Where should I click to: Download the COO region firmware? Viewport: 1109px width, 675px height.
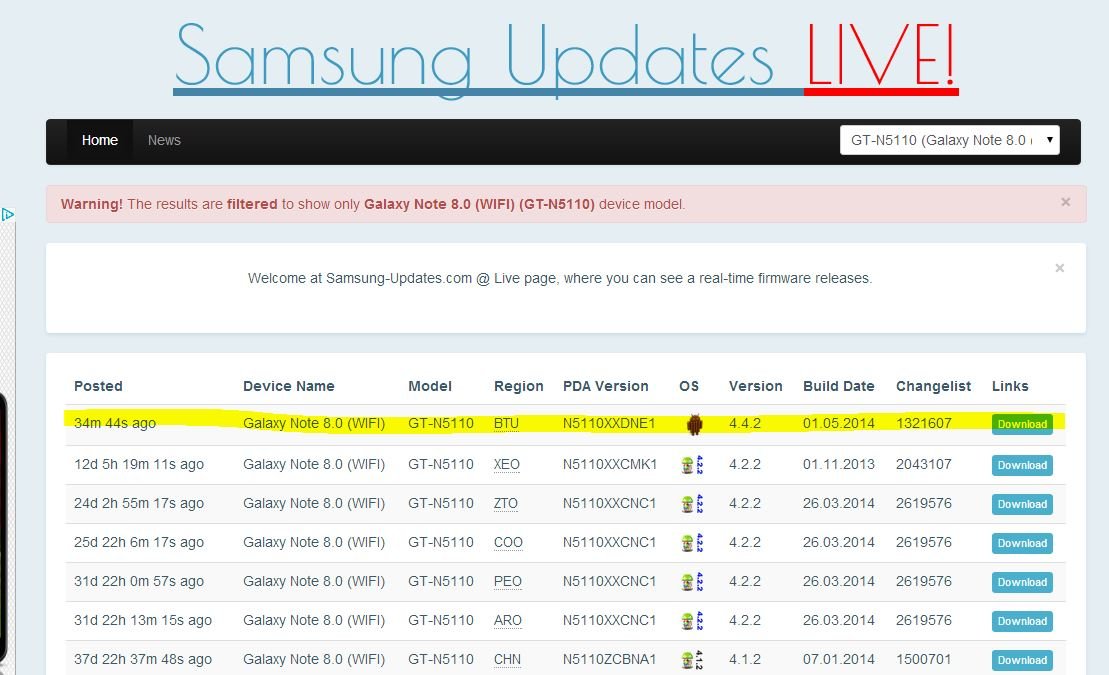[x=1022, y=543]
